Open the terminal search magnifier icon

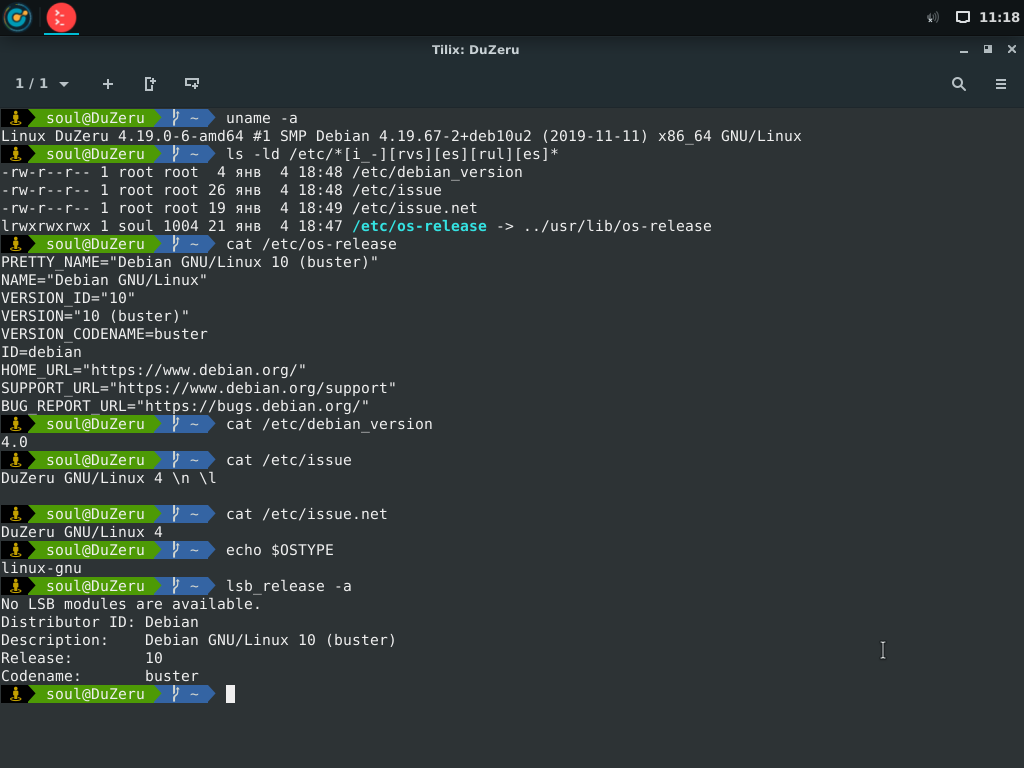[x=959, y=84]
